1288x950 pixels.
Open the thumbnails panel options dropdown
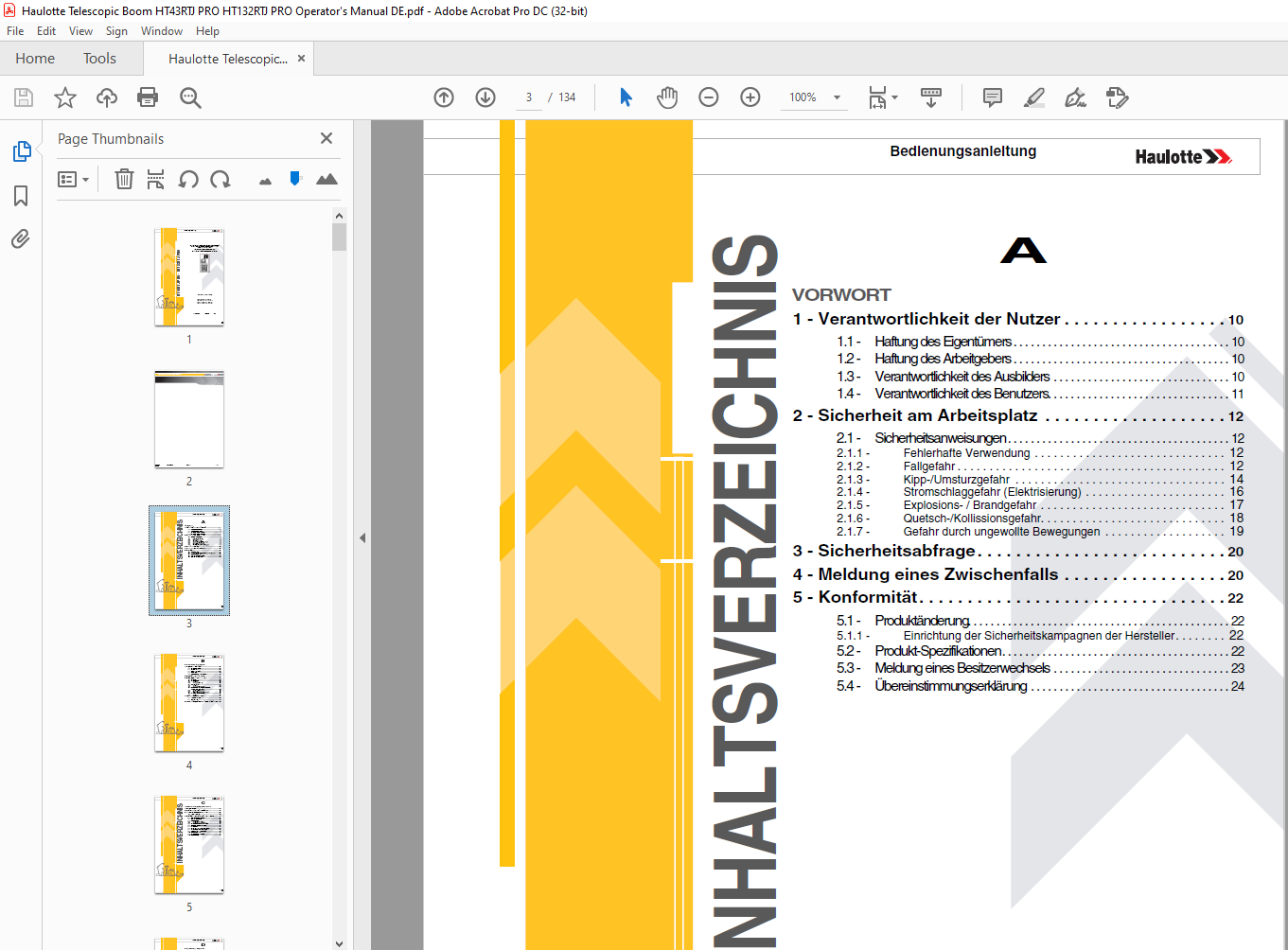(73, 179)
